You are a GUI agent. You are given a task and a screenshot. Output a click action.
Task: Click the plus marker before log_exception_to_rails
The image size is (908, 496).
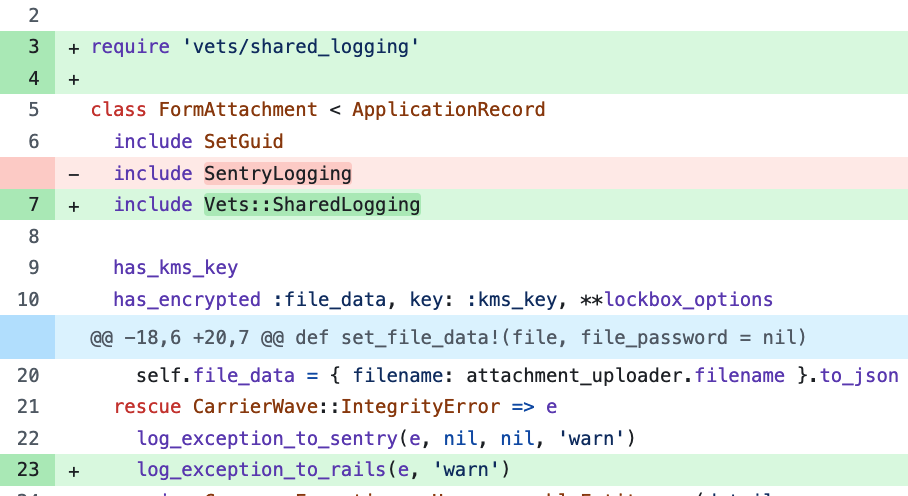(x=73, y=469)
